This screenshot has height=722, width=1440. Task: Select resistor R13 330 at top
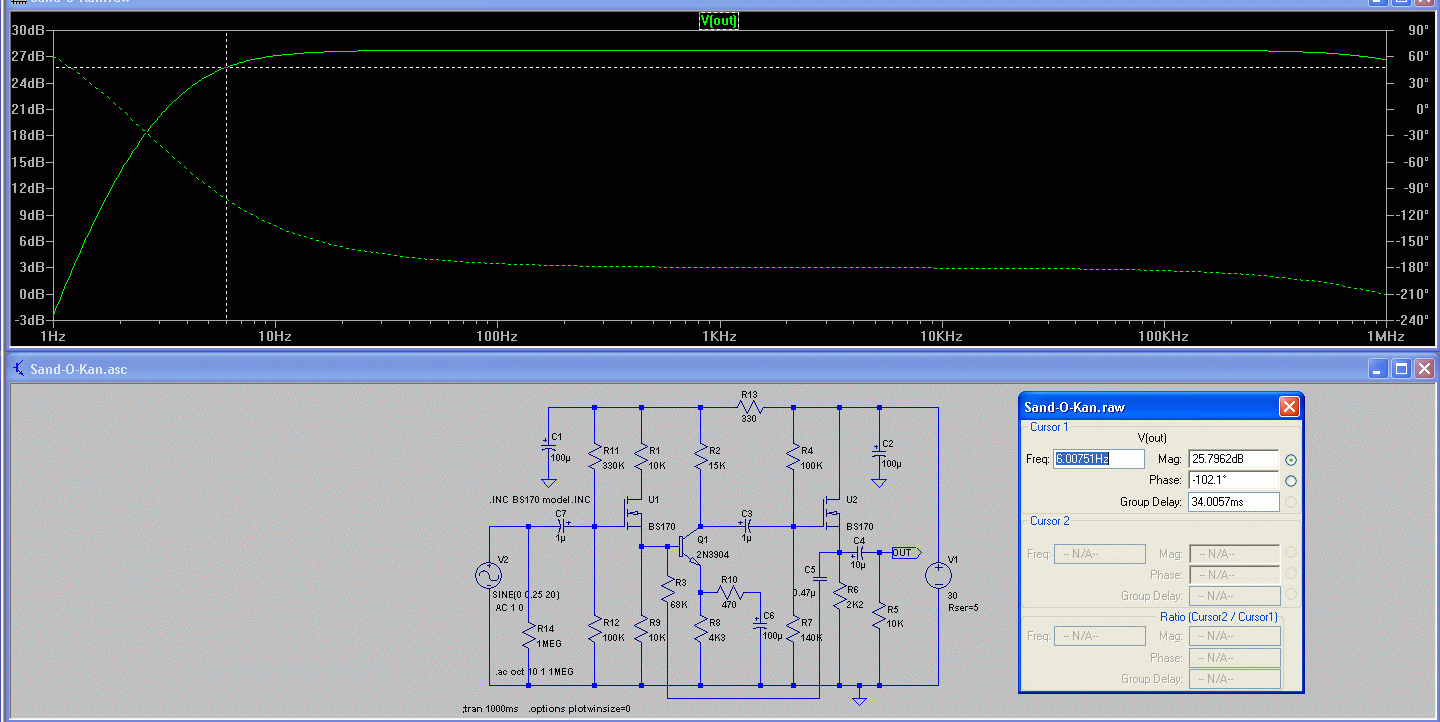[750, 407]
